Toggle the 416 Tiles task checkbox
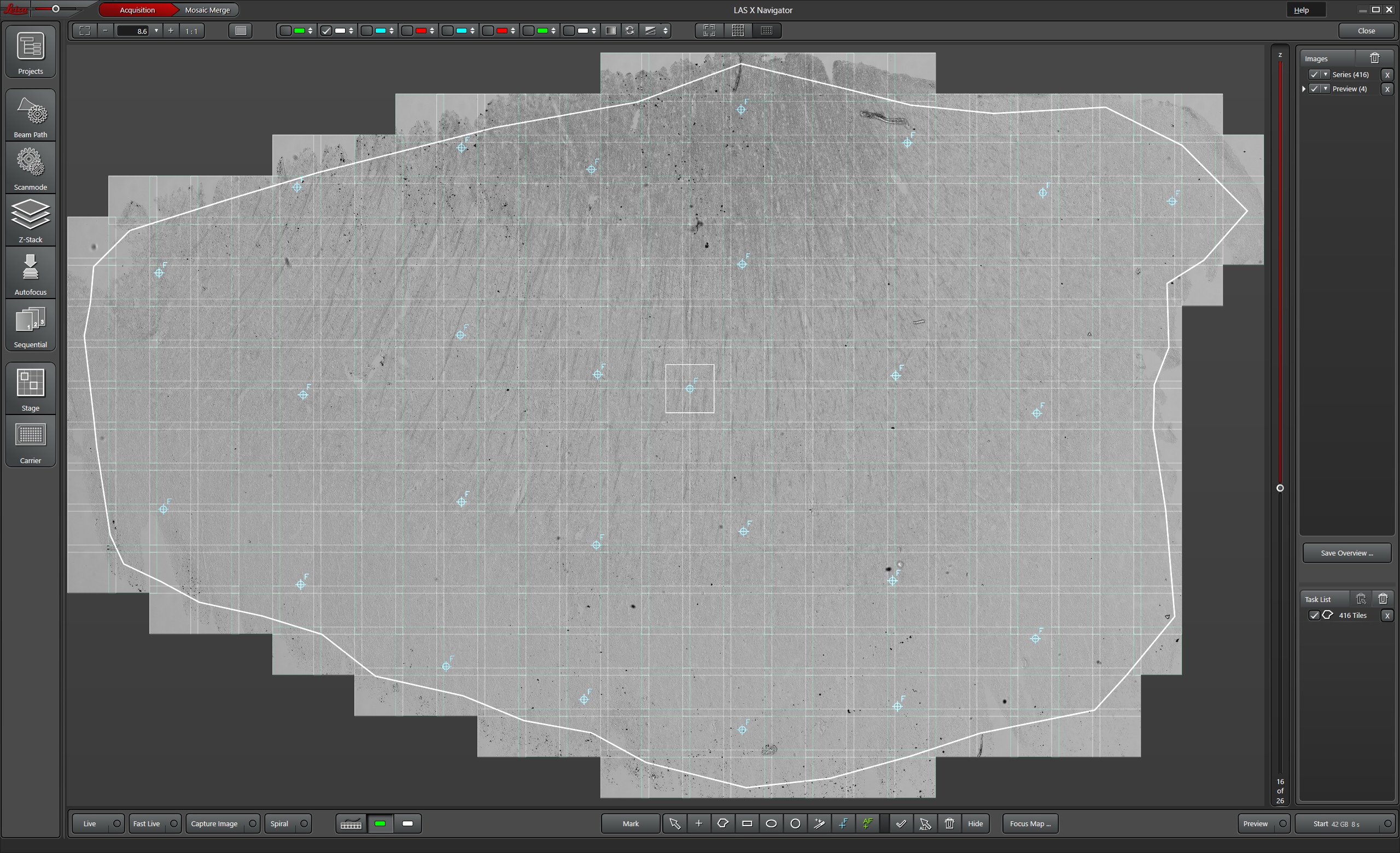 (1314, 615)
